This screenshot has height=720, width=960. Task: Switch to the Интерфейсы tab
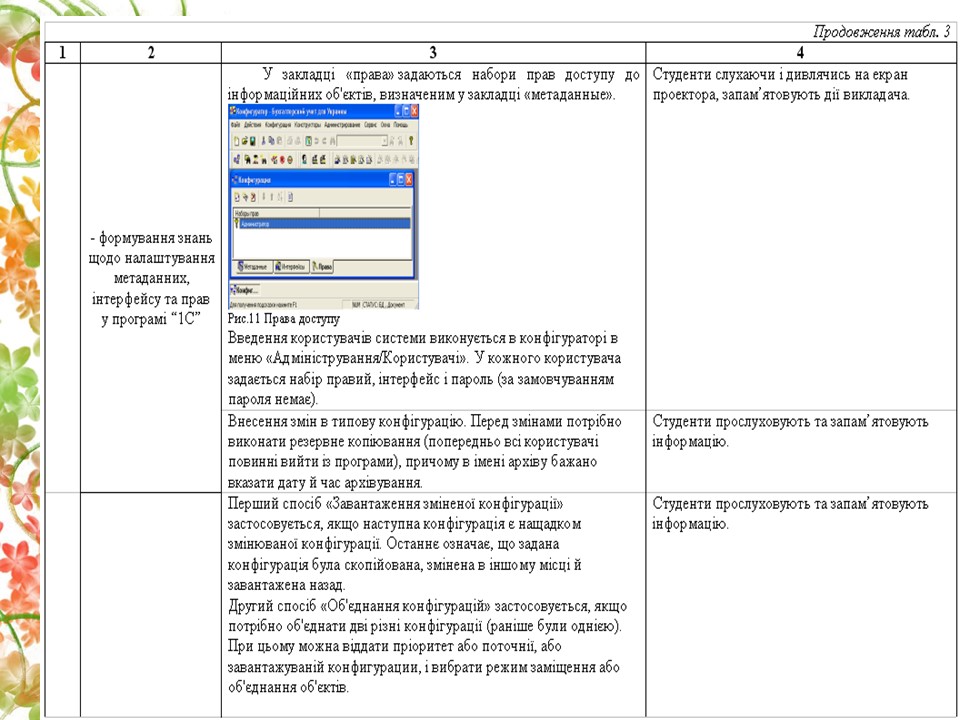click(x=291, y=267)
